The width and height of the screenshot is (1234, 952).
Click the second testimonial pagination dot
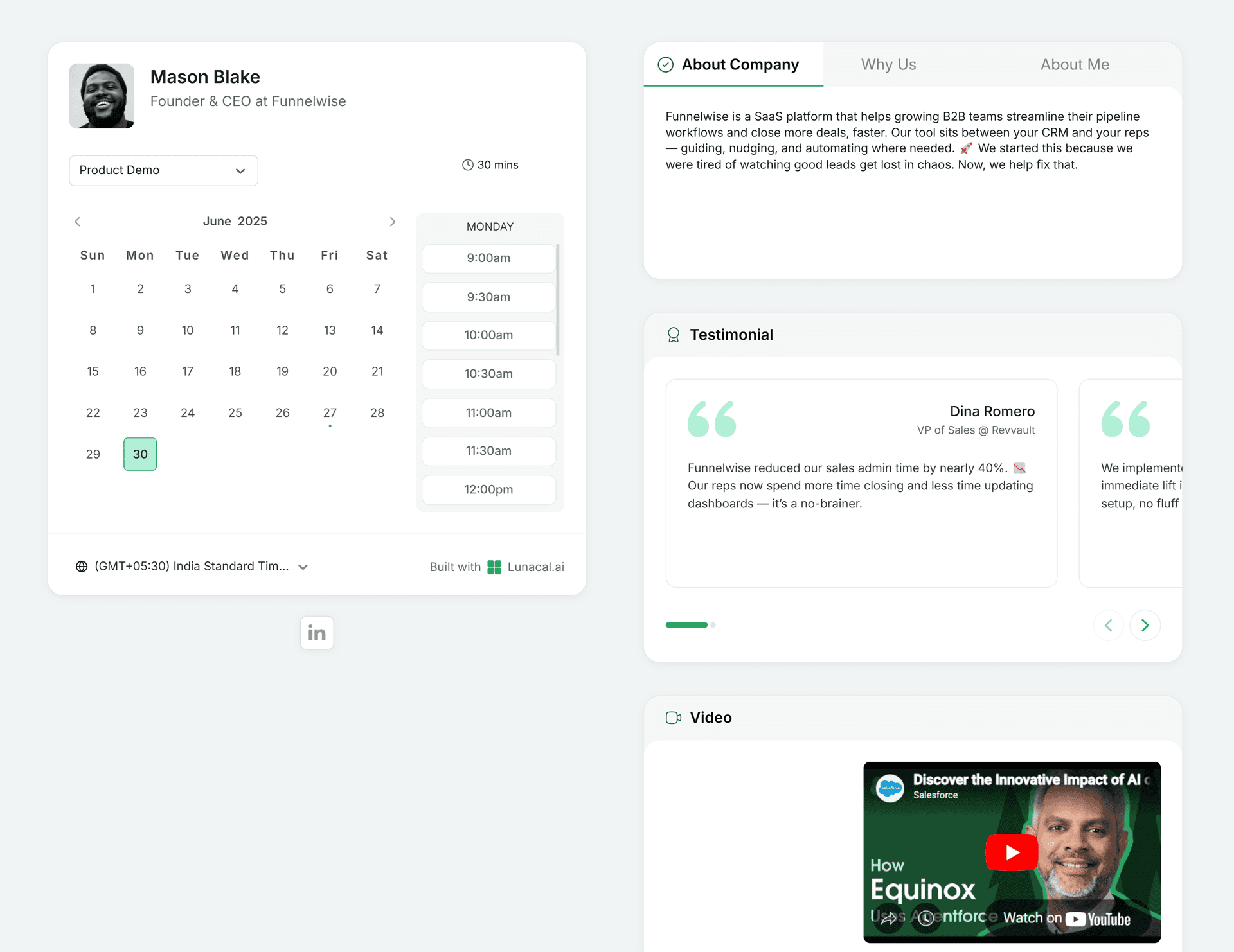click(x=713, y=625)
